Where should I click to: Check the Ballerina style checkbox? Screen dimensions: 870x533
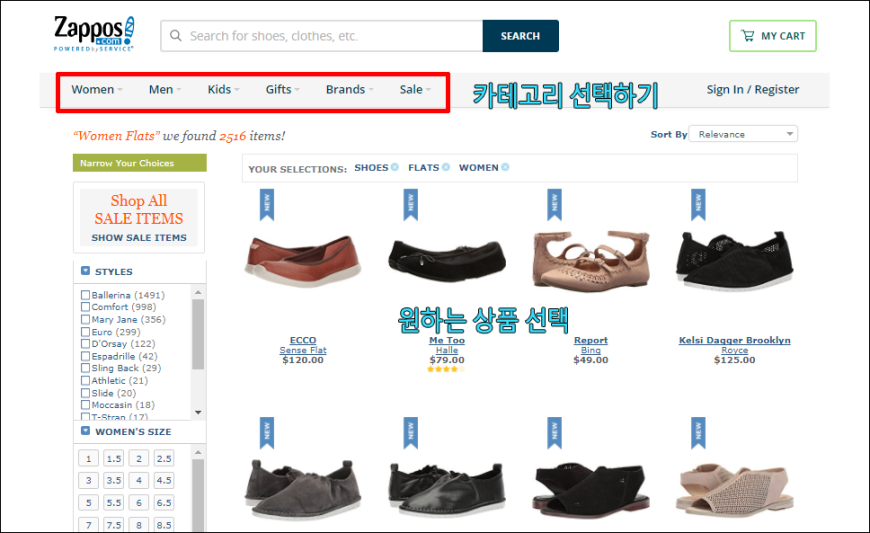click(85, 295)
